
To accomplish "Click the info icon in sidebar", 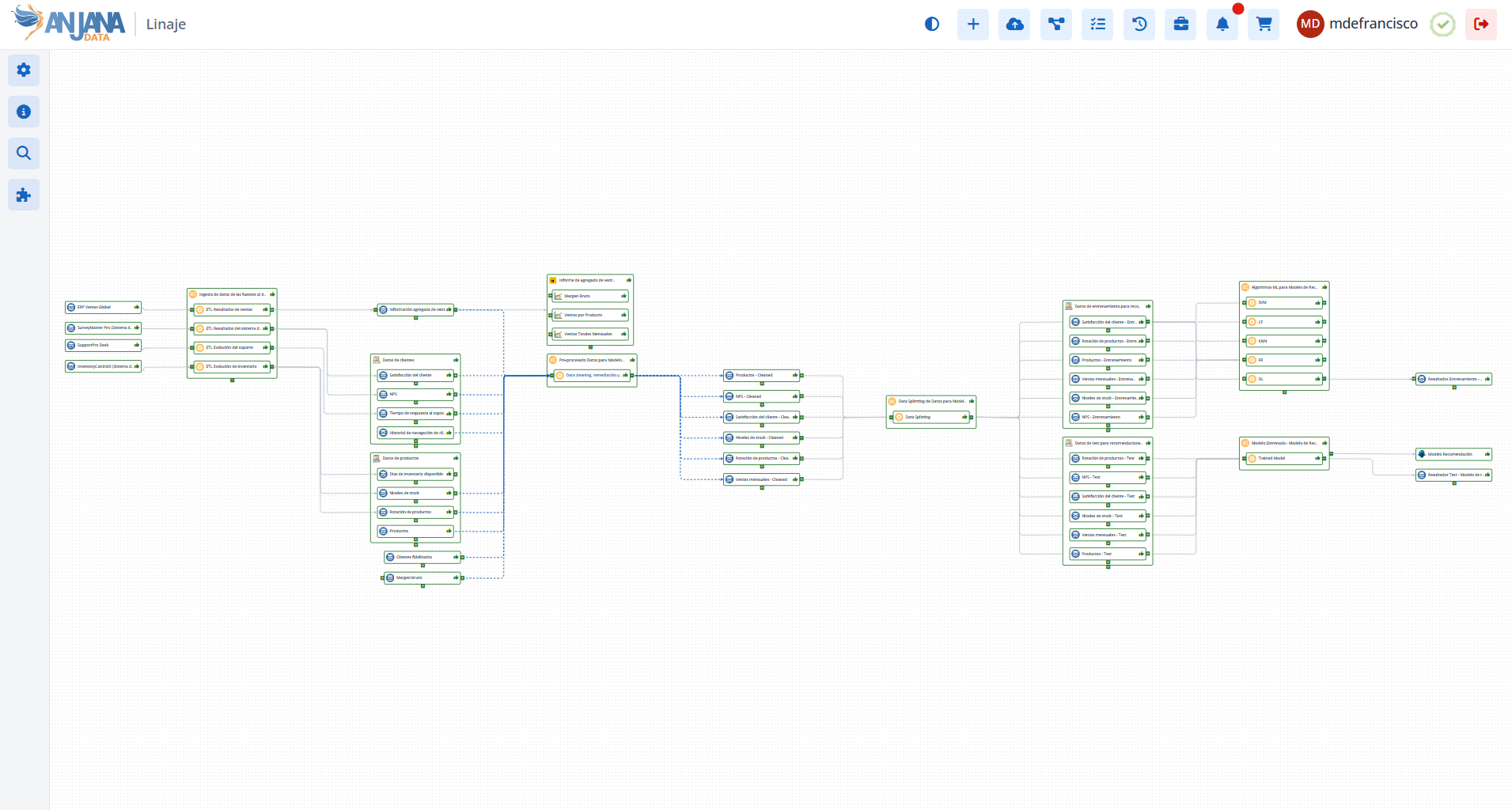I will tap(24, 112).
